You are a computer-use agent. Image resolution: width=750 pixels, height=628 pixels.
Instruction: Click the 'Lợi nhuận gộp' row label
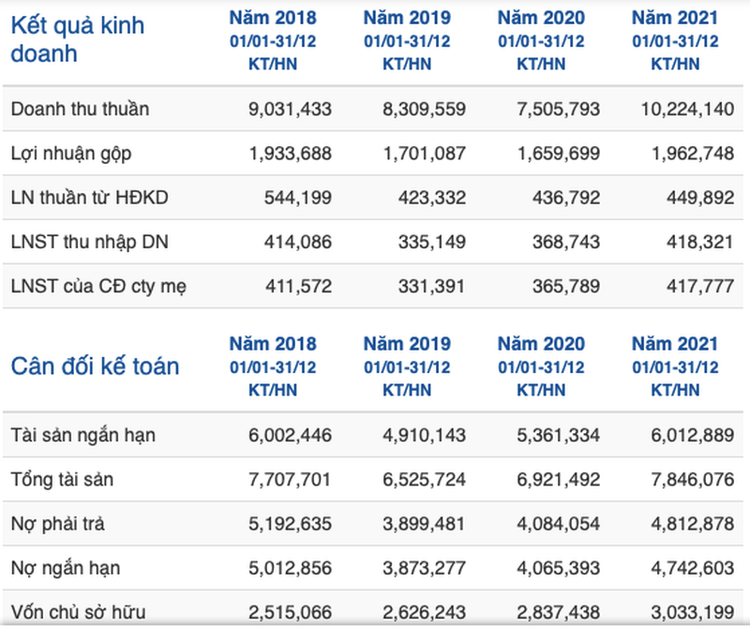[x=71, y=153]
